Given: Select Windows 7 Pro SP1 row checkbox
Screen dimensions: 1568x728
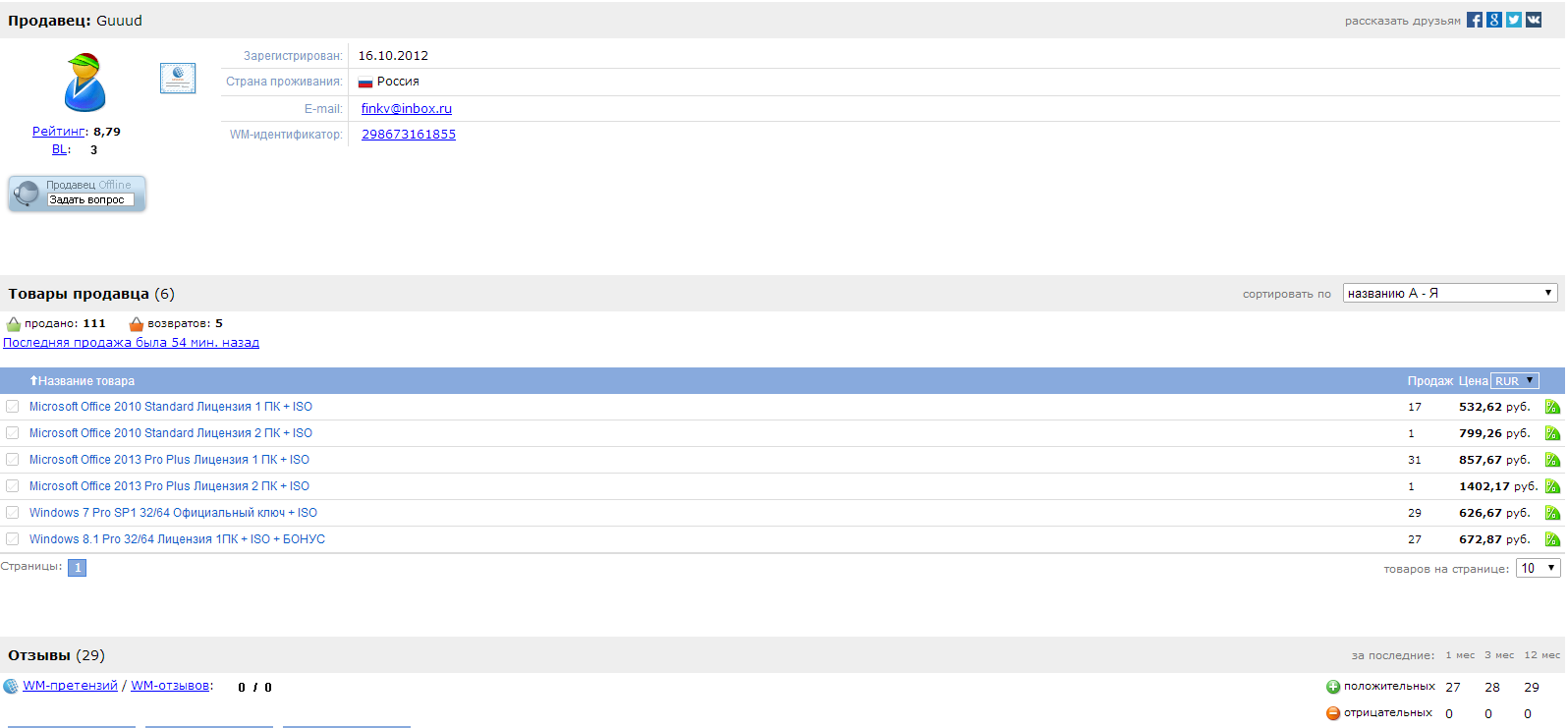Looking at the screenshot, I should 13,512.
